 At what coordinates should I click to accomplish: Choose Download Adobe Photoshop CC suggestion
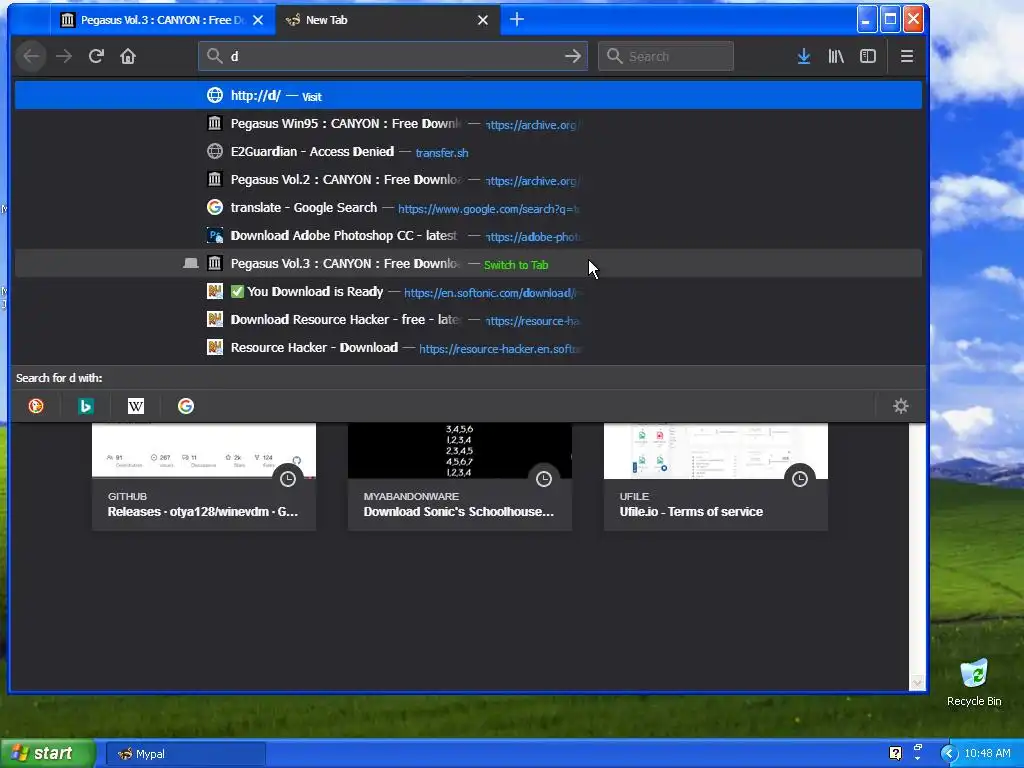click(x=468, y=236)
